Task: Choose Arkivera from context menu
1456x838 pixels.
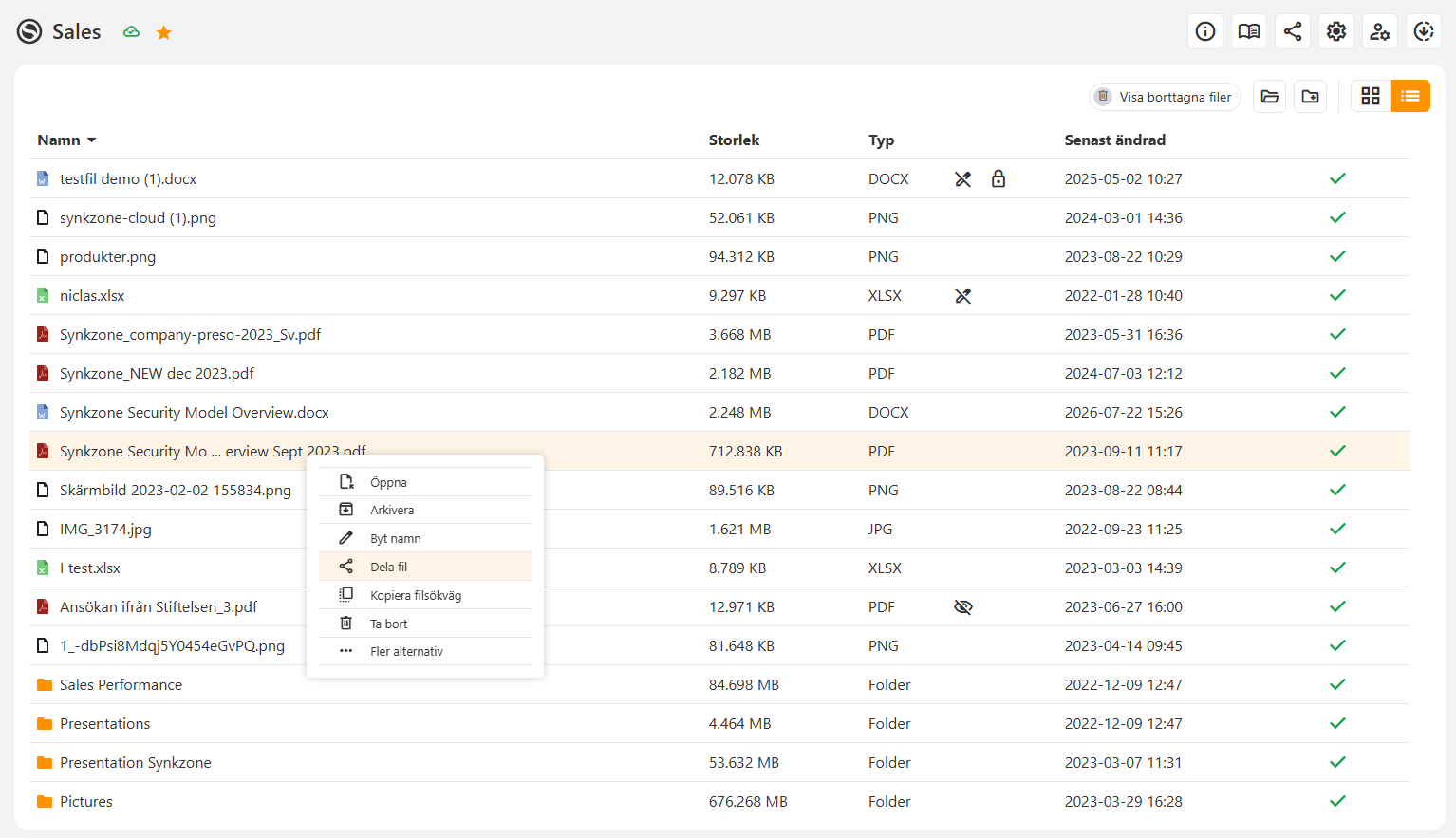Action: 425,510
